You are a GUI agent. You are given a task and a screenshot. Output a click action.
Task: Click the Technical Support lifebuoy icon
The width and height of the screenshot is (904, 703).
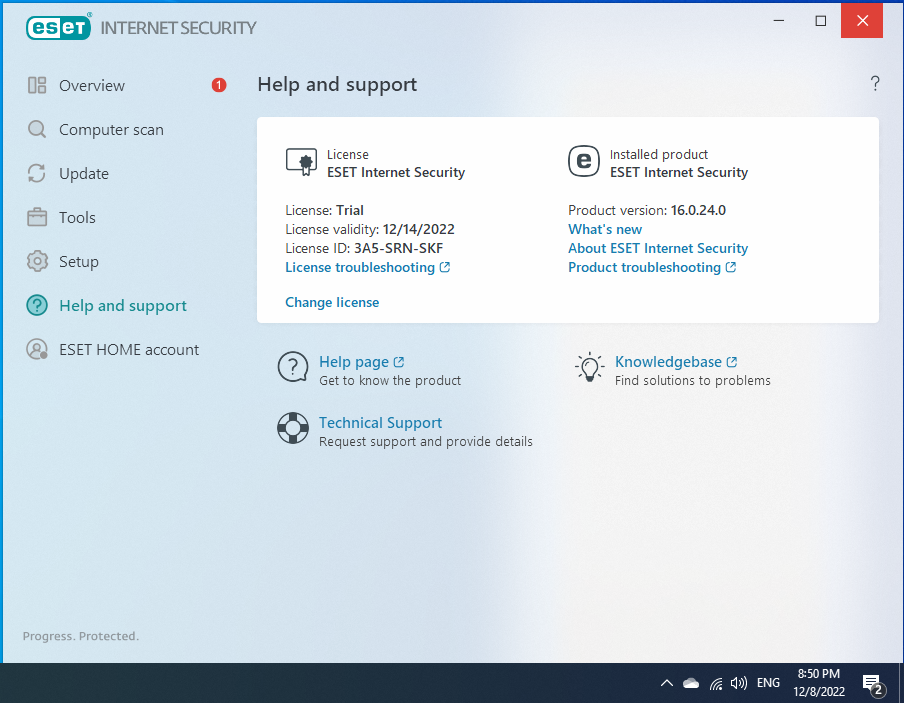(293, 428)
